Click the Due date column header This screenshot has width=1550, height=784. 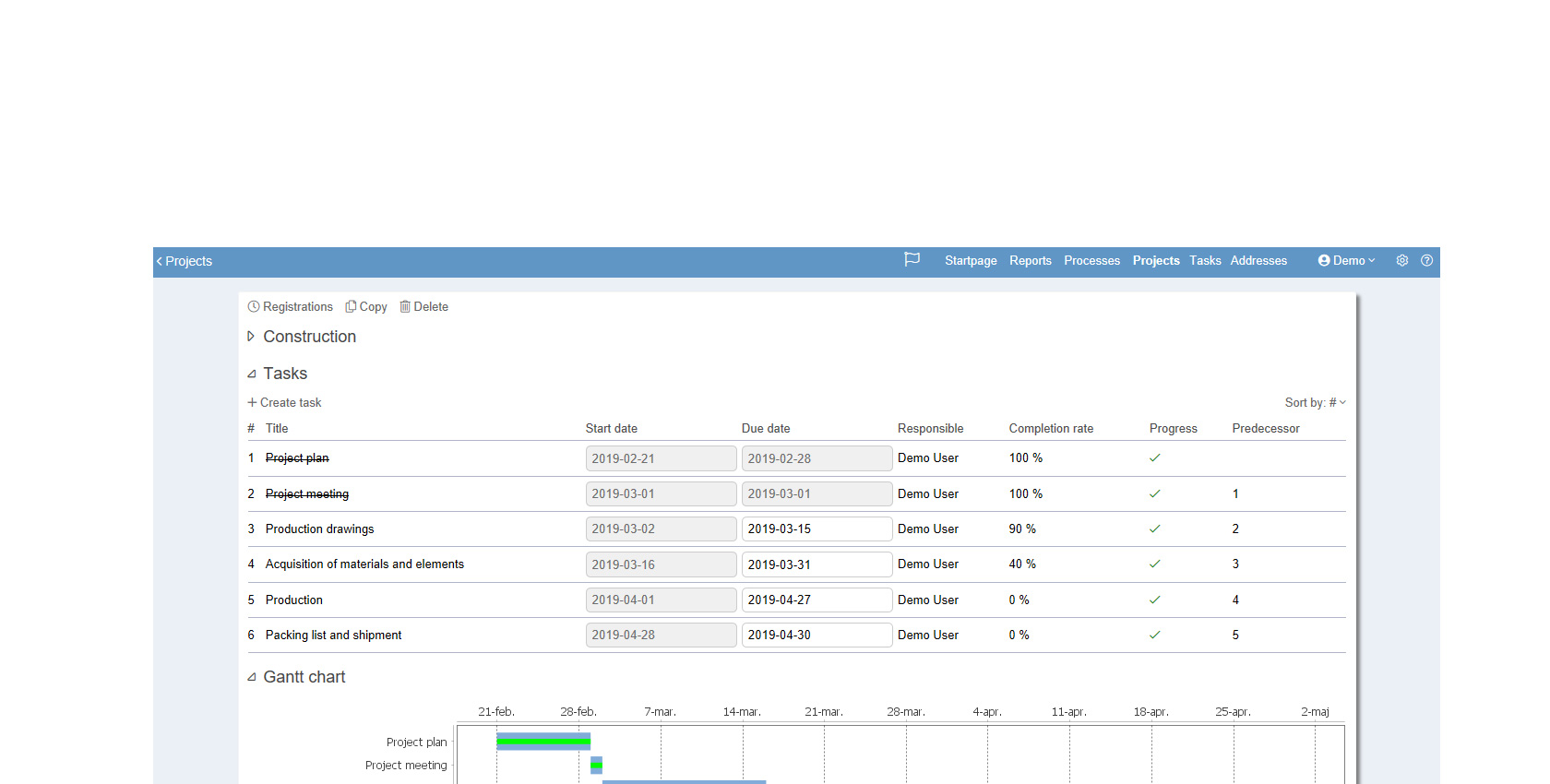(766, 429)
